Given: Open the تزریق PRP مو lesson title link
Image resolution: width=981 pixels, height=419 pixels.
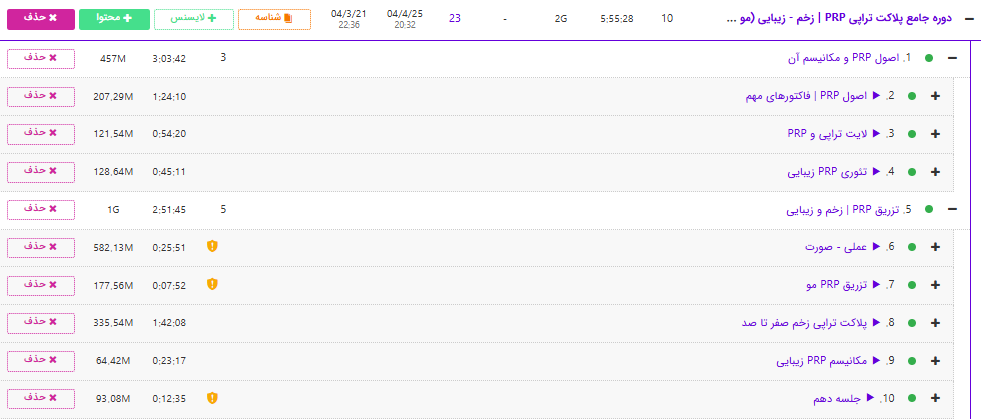Looking at the screenshot, I should coord(837,285).
